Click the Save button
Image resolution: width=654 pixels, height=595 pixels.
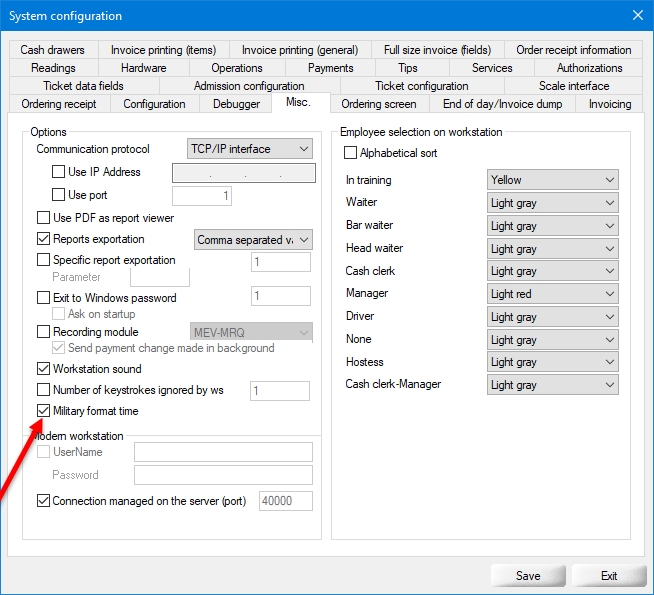pyautogui.click(x=528, y=576)
